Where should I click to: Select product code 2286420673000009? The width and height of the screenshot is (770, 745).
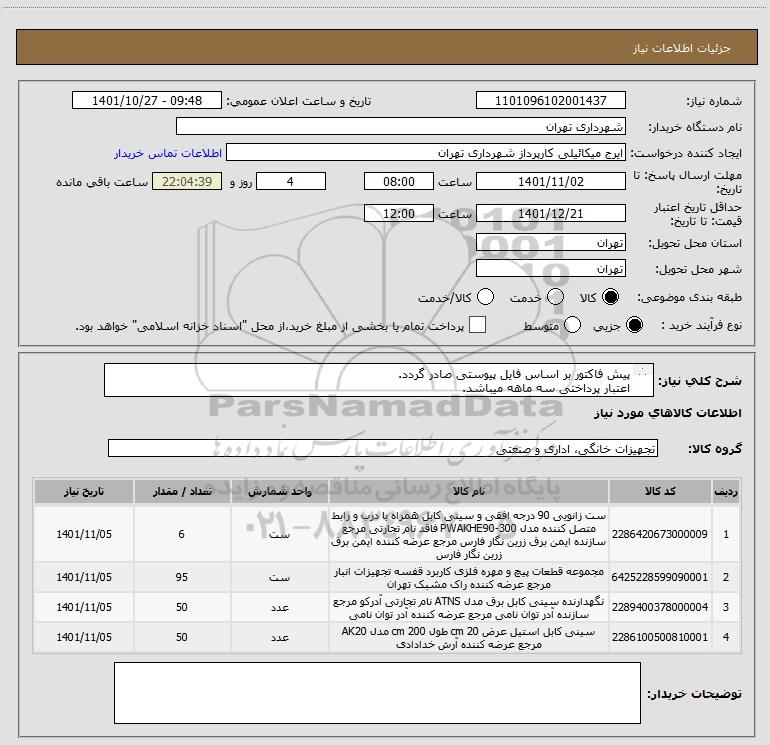660,534
